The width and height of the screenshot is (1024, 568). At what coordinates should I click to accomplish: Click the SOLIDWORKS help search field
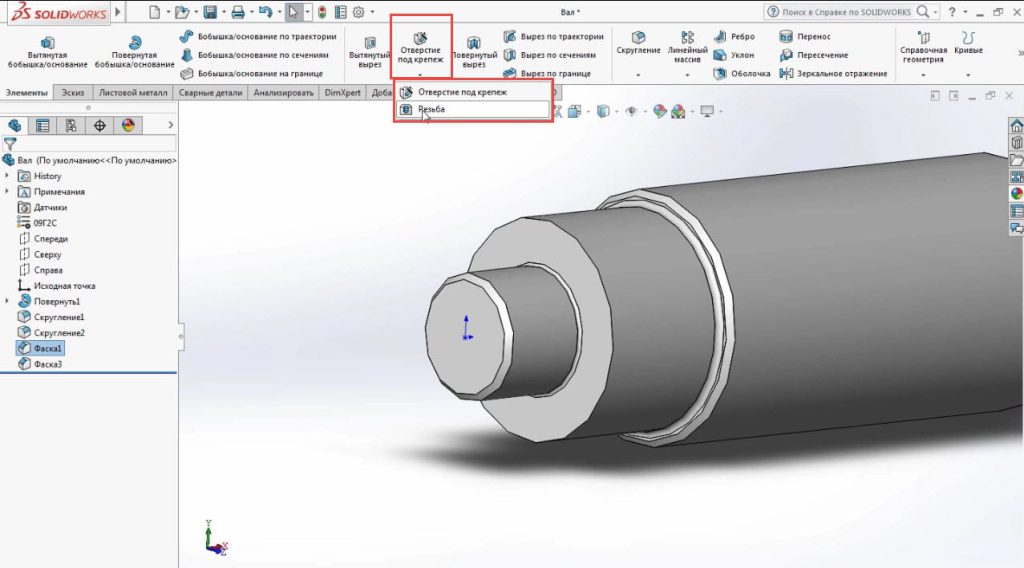coord(846,12)
